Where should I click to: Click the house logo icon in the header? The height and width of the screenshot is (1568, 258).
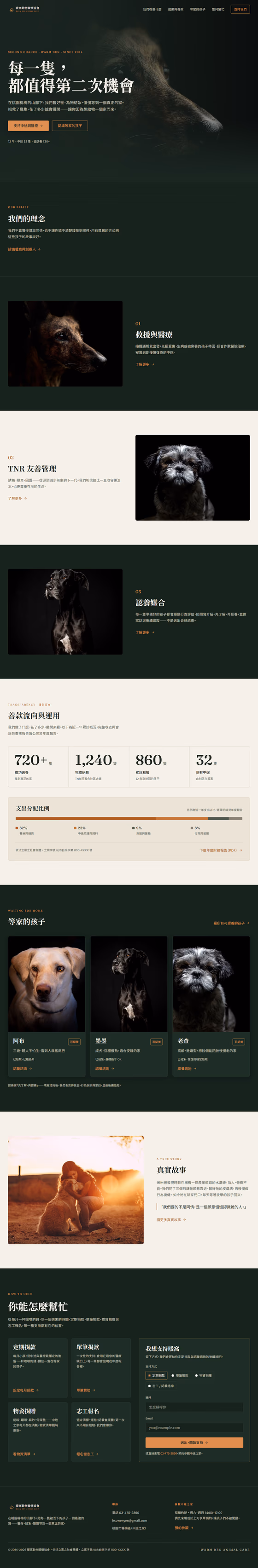(x=12, y=10)
